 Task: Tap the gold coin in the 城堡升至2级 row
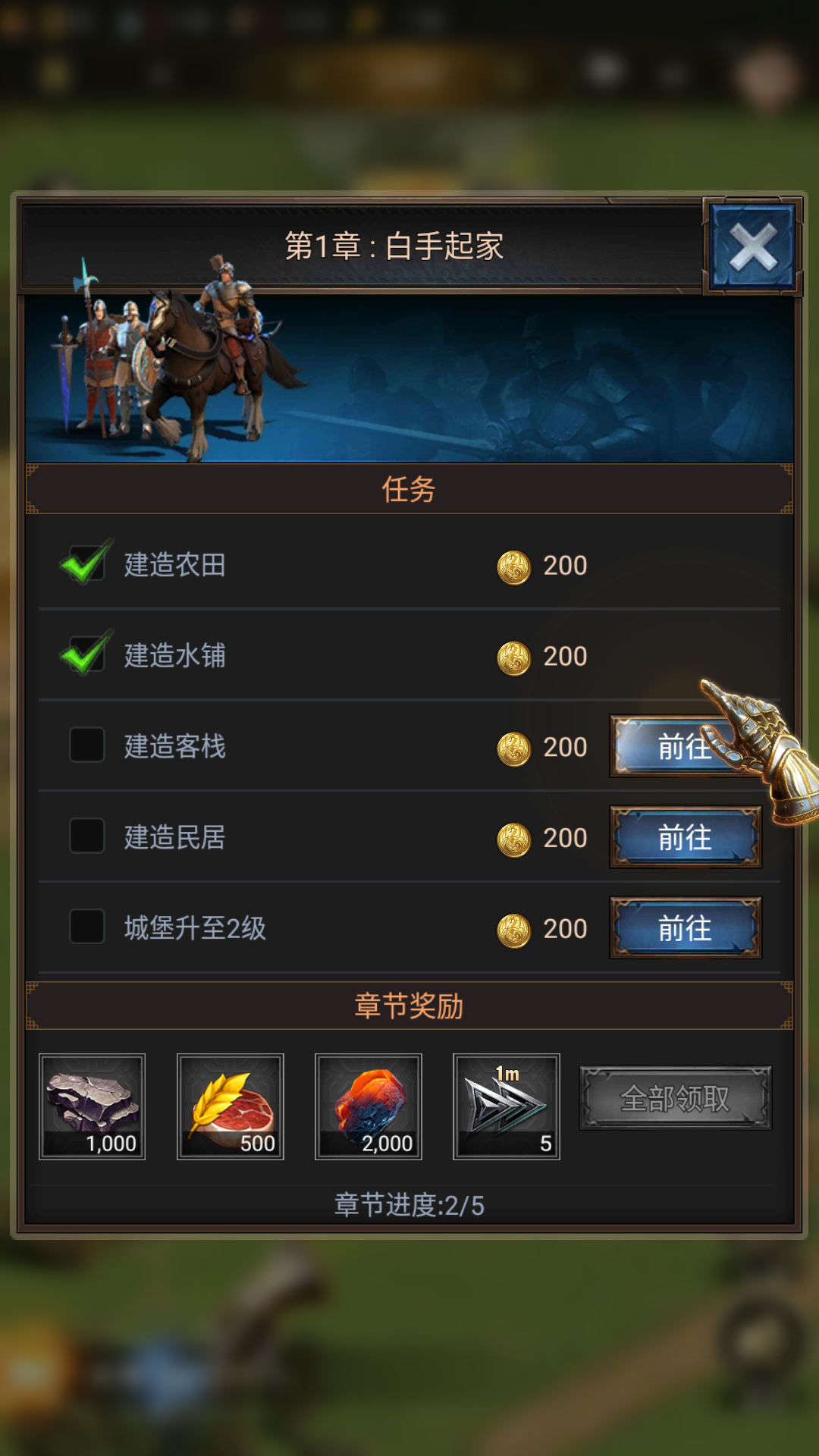click(x=513, y=930)
